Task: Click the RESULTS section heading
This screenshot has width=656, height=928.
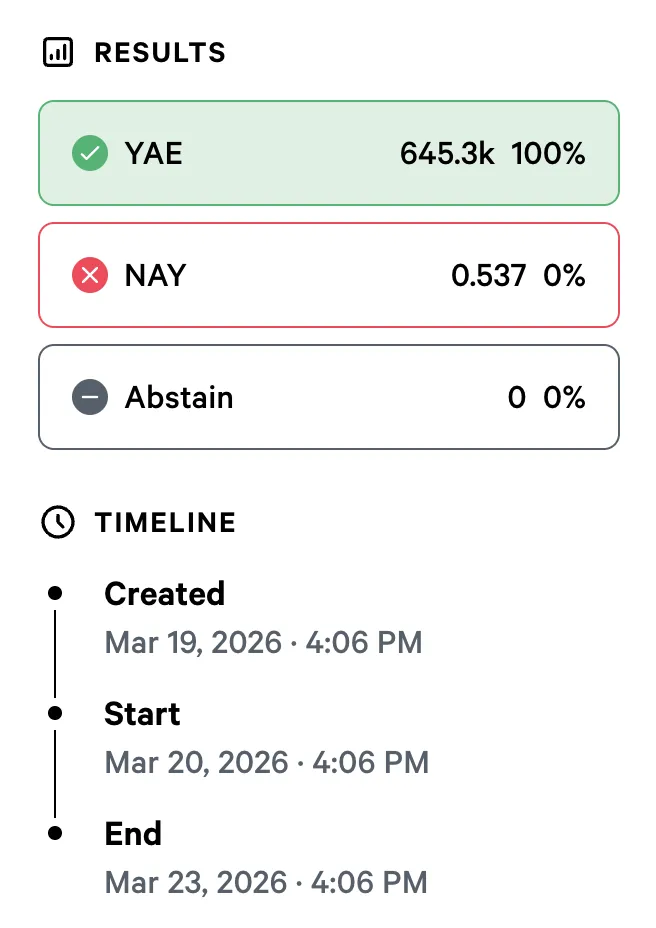Action: click(160, 53)
